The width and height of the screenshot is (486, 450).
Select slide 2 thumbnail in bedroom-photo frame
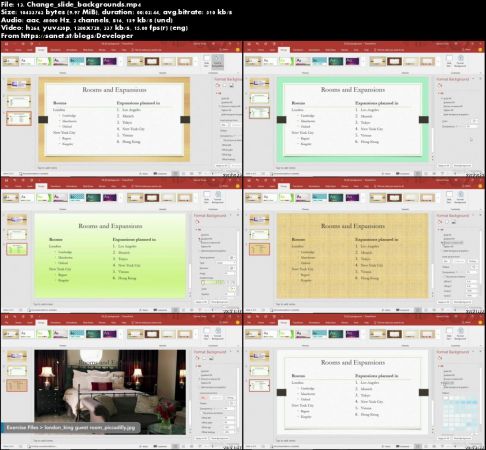17,370
